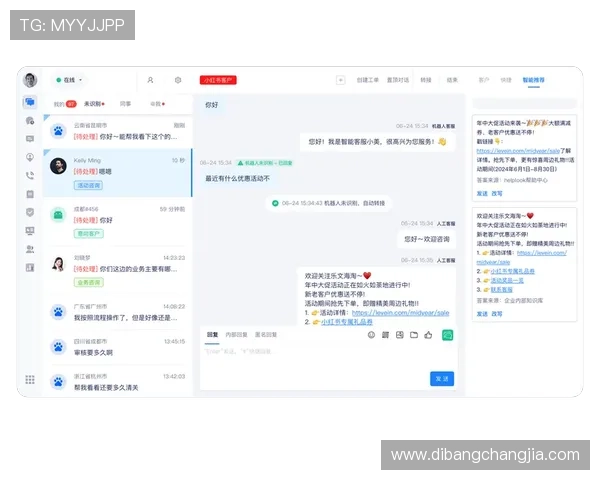The height and width of the screenshot is (480, 600).
Task: Open 联系客服 link in second recommendation card
Action: click(502, 289)
